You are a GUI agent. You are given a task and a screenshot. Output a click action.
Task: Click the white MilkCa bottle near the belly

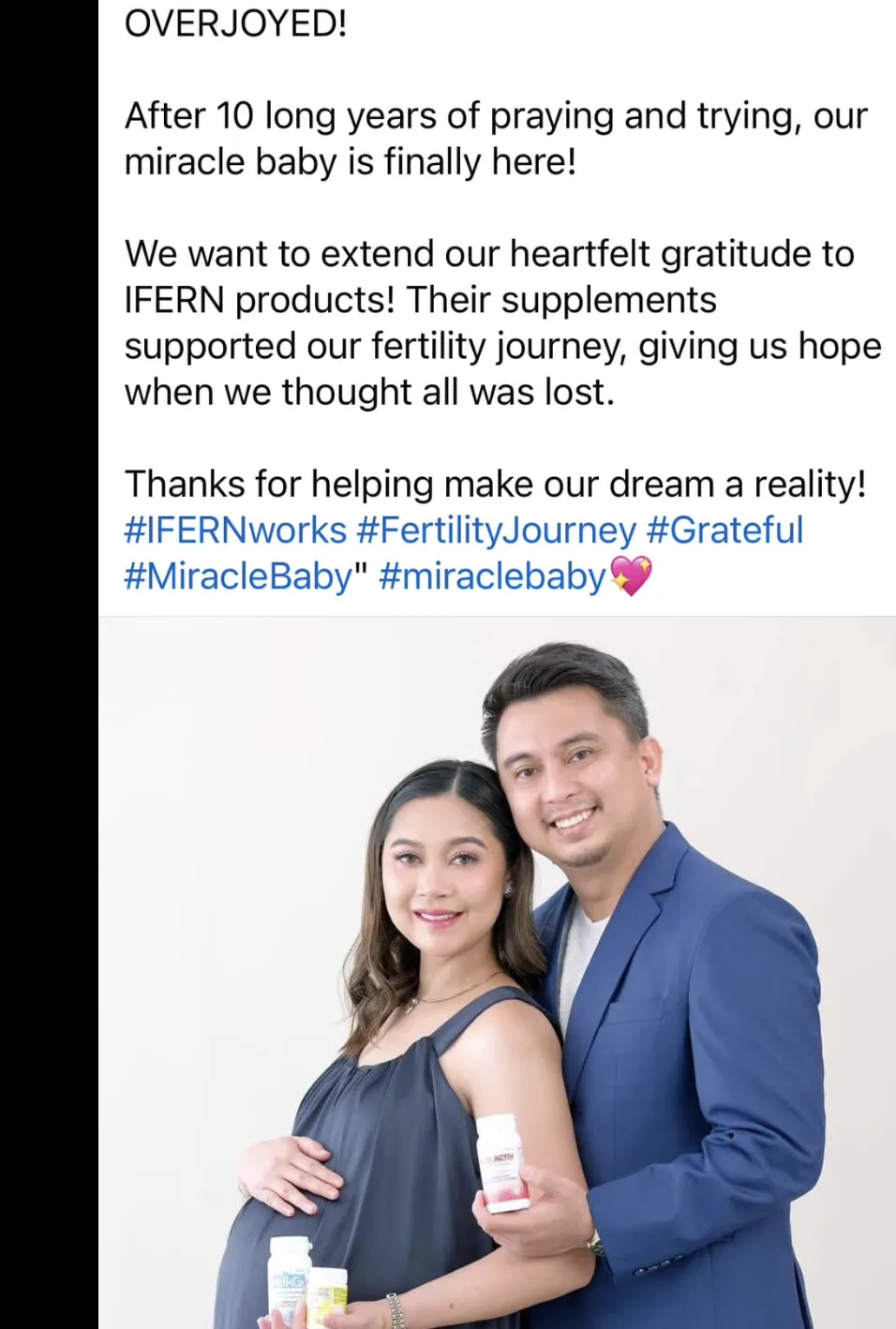point(291,1279)
